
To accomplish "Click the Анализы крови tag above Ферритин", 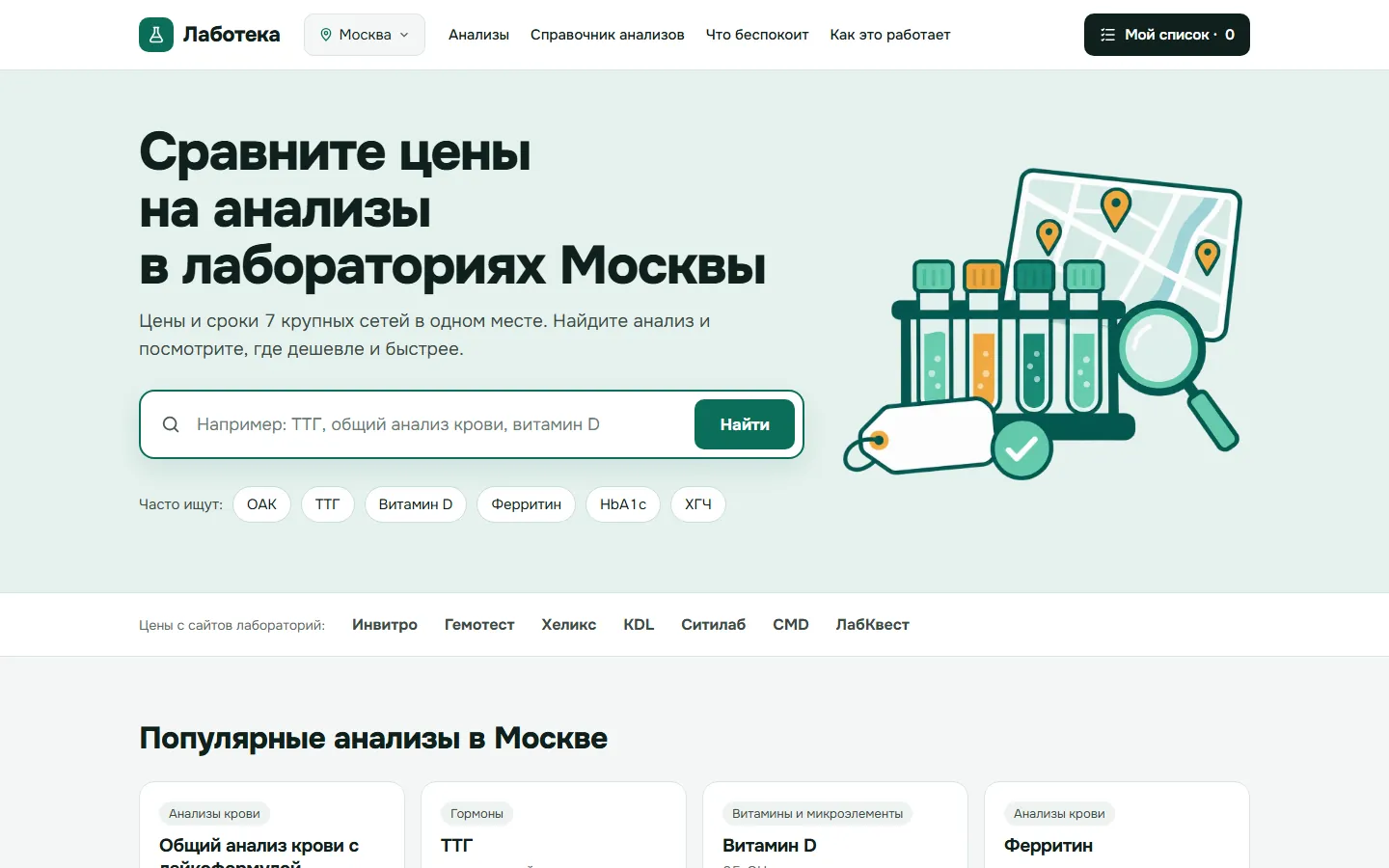I will (1059, 814).
